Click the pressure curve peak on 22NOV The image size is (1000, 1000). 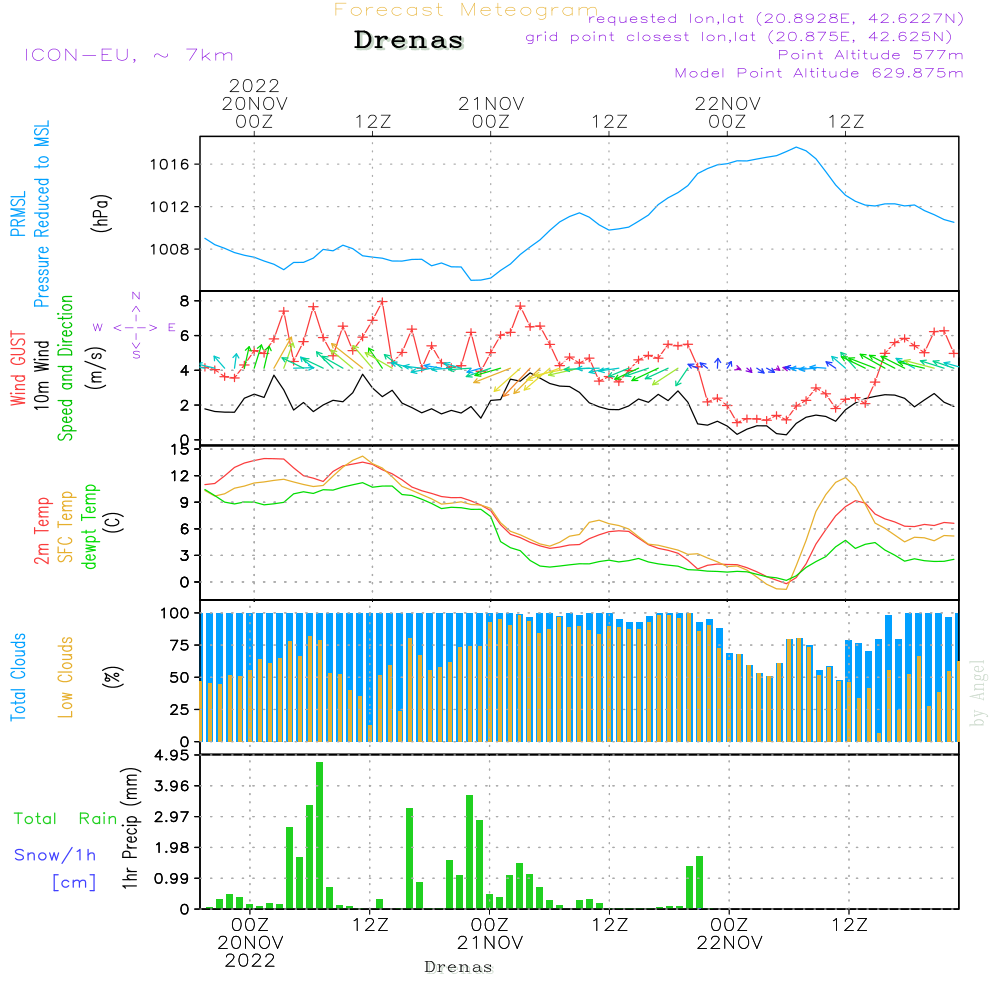796,147
